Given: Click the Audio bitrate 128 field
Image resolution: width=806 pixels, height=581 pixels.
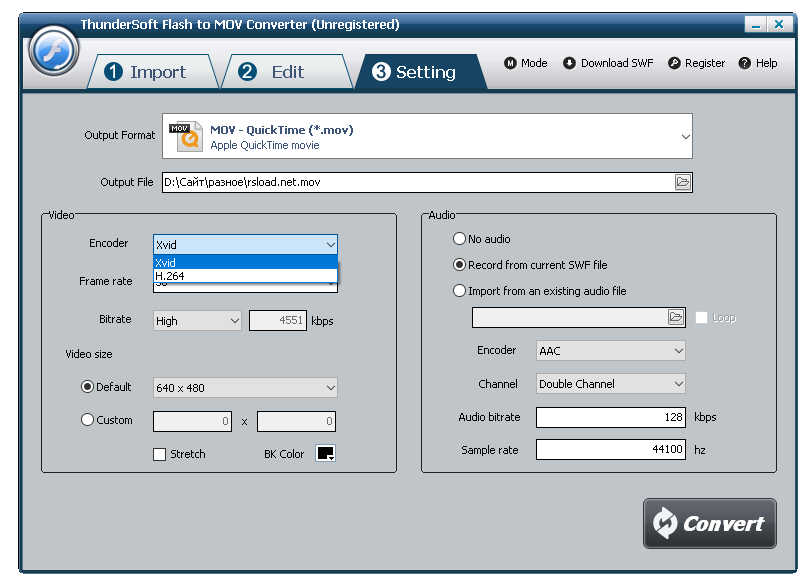Looking at the screenshot, I should 611,417.
